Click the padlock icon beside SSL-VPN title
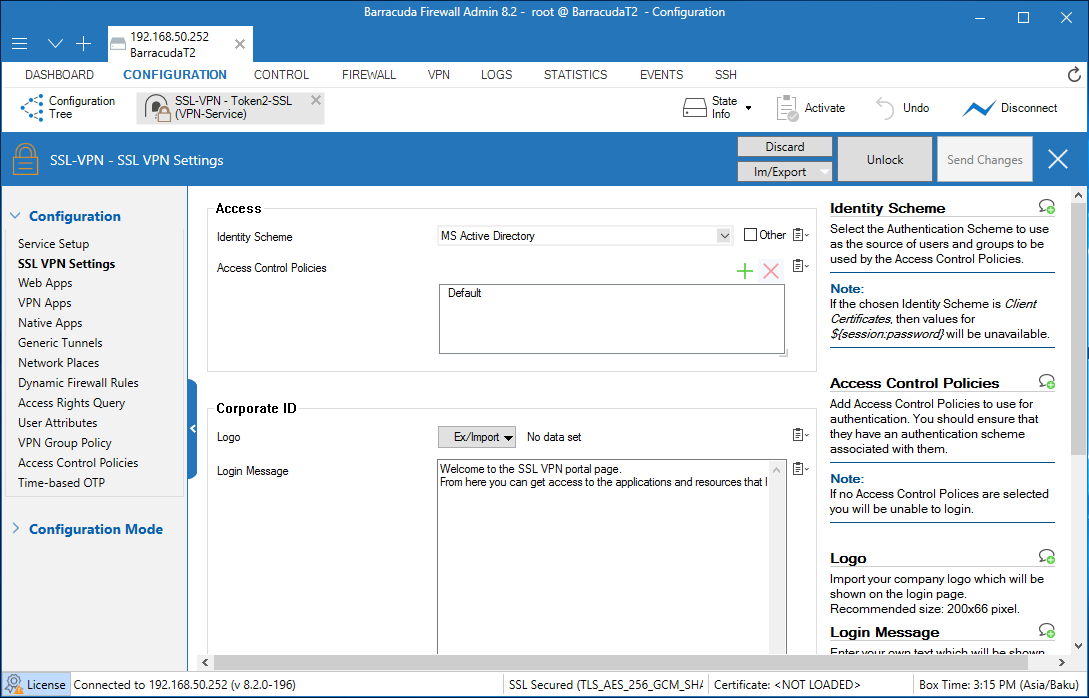The height and width of the screenshot is (698, 1089). coord(26,159)
